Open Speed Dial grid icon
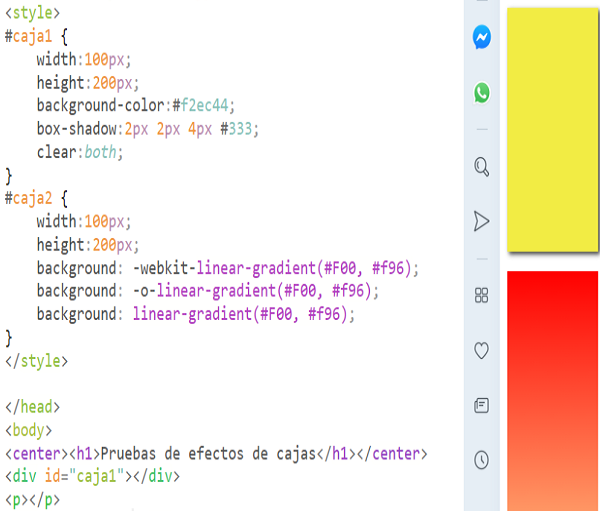 pyautogui.click(x=481, y=295)
